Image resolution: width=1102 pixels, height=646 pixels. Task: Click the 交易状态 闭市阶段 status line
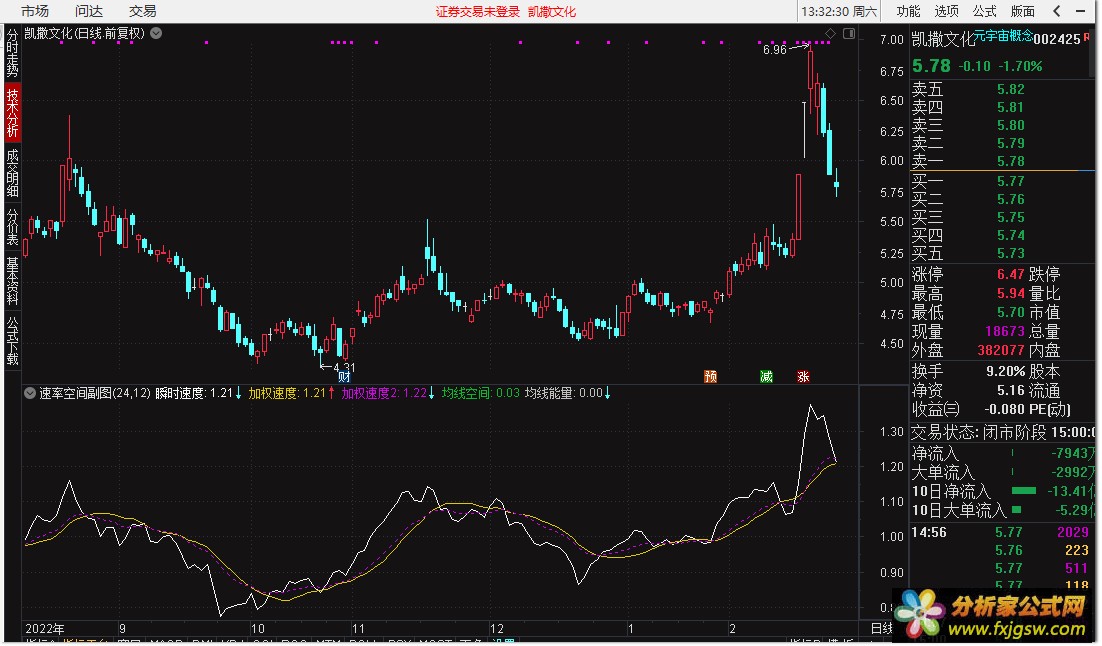1004,432
